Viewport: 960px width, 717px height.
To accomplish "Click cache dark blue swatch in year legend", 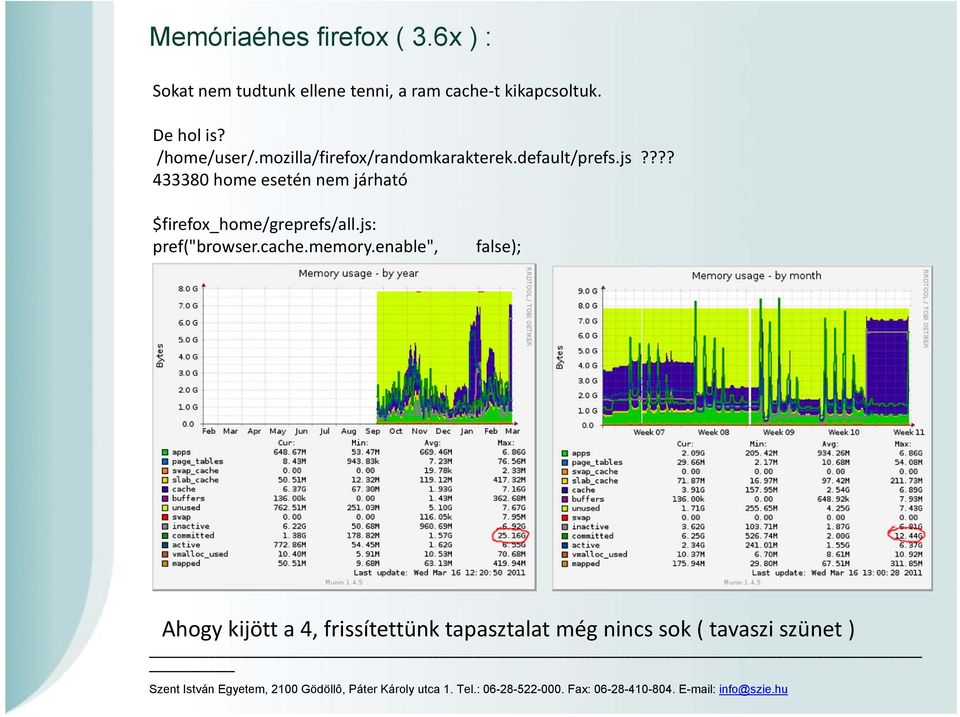I will (x=165, y=489).
